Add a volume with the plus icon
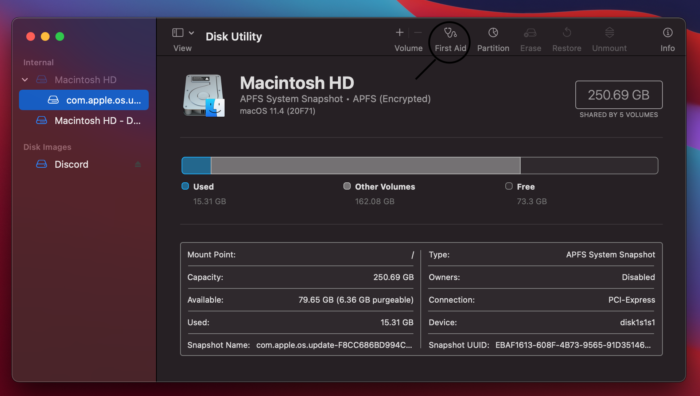The height and width of the screenshot is (396, 700). click(400, 33)
